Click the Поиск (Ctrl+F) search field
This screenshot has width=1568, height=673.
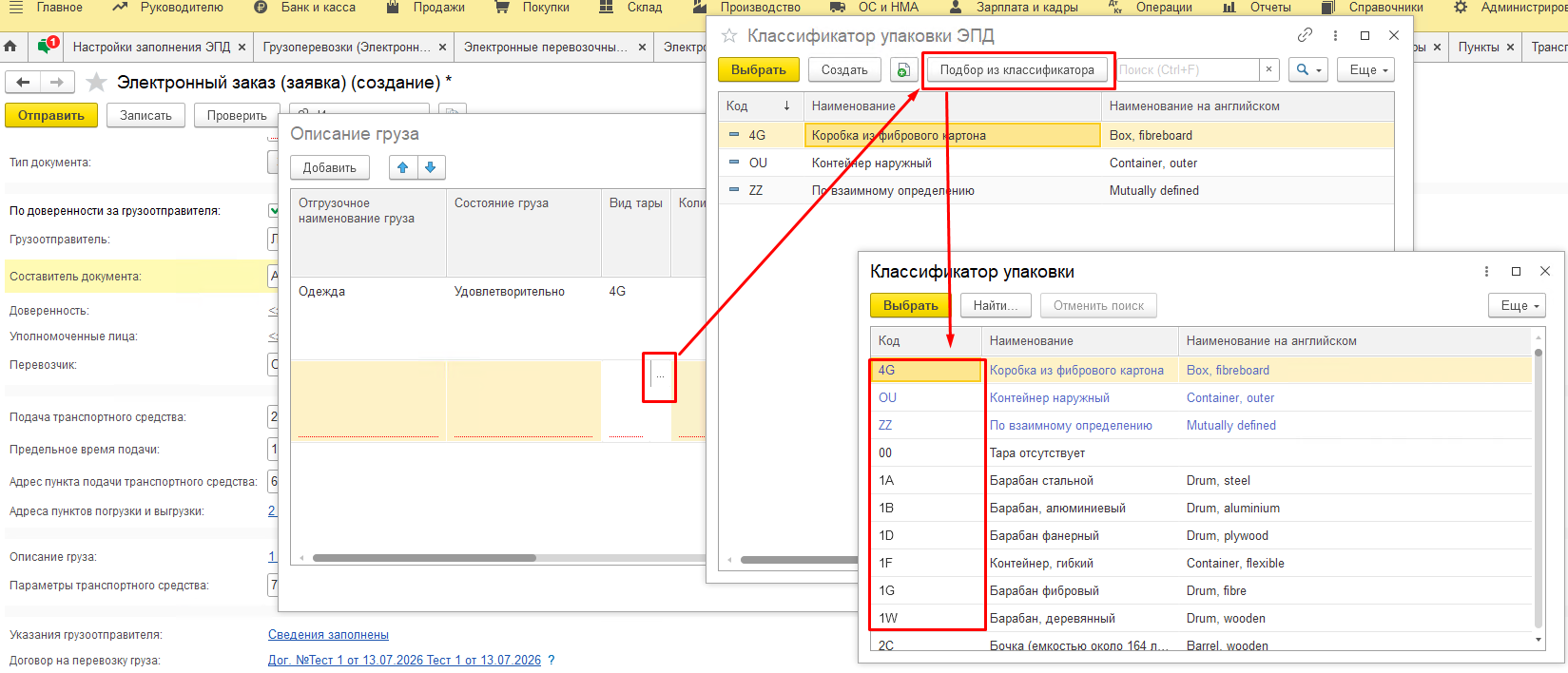[x=1187, y=69]
